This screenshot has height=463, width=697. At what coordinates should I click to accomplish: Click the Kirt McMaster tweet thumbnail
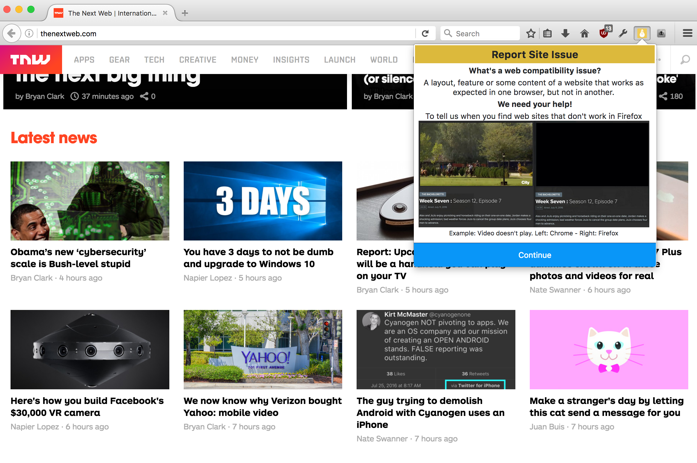[x=436, y=349]
